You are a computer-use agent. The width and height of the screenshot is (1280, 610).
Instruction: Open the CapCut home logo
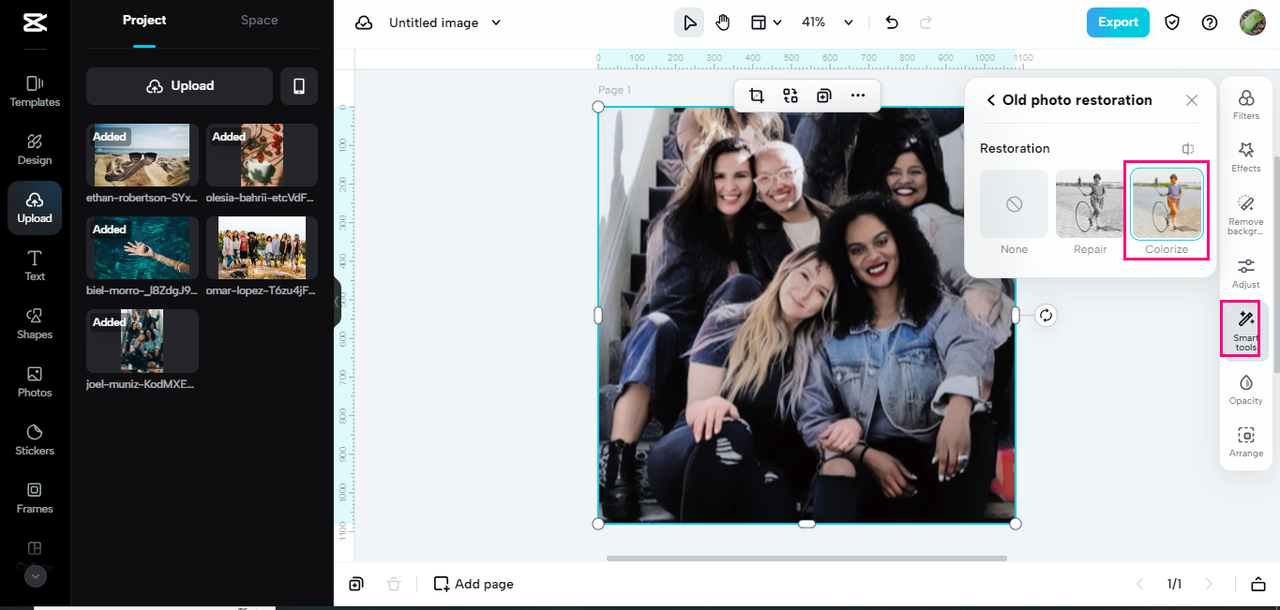[34, 24]
